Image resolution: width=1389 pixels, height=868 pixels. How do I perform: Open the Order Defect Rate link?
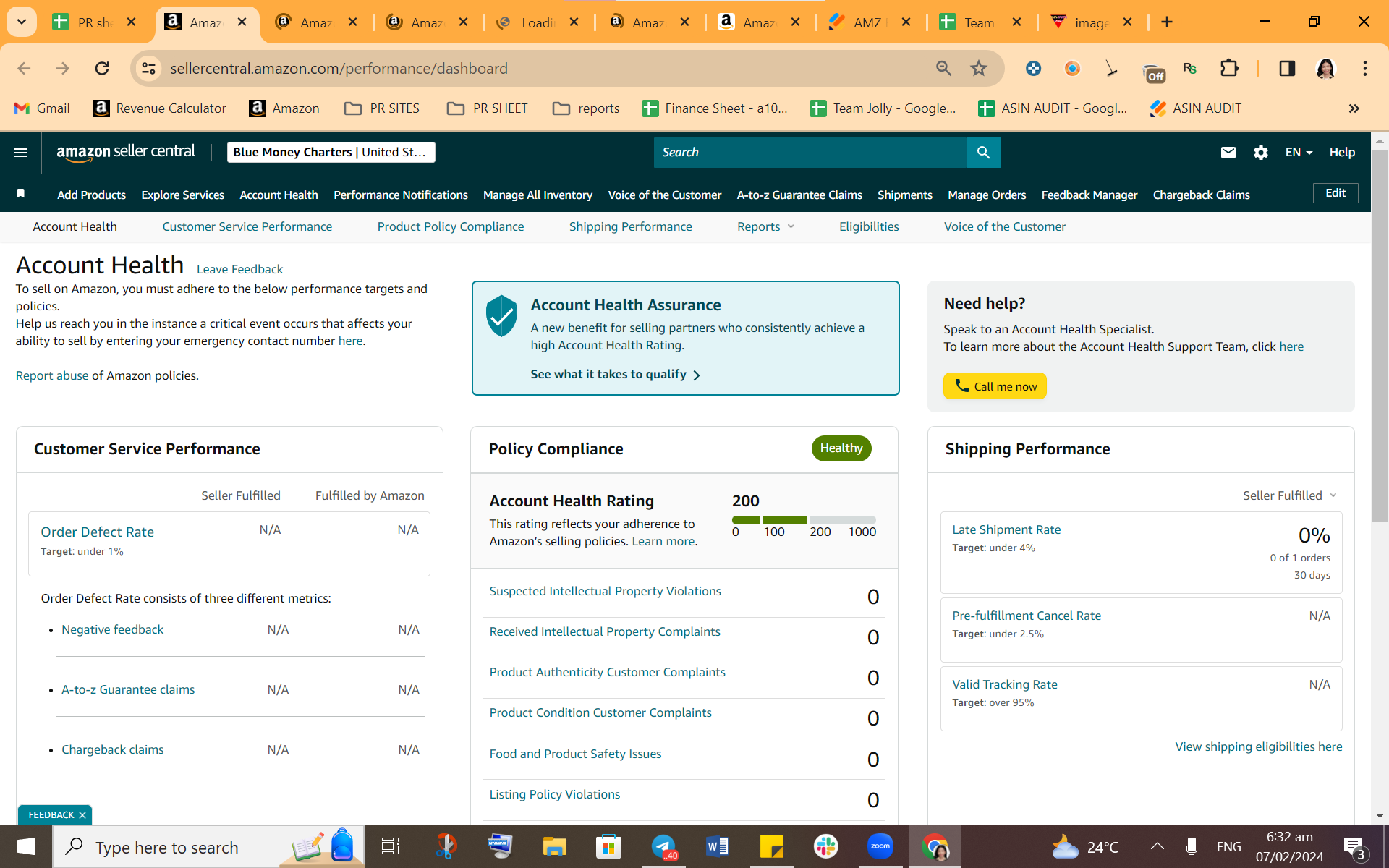coord(97,532)
